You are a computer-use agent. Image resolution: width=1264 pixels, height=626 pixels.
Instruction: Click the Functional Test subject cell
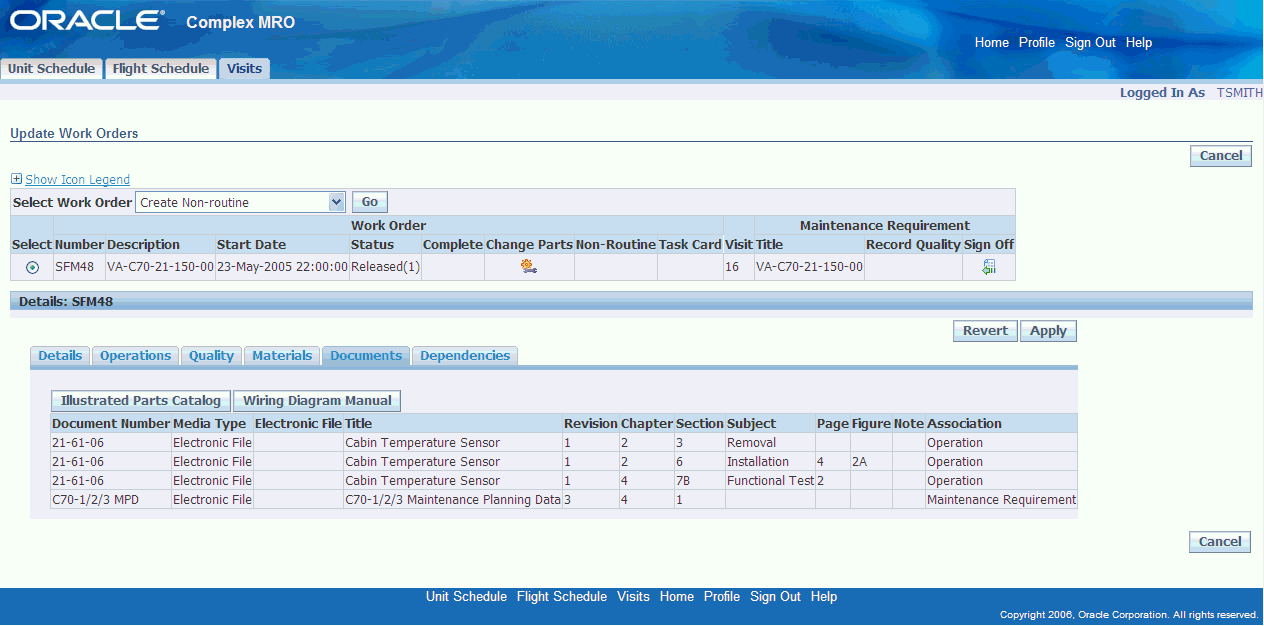770,480
